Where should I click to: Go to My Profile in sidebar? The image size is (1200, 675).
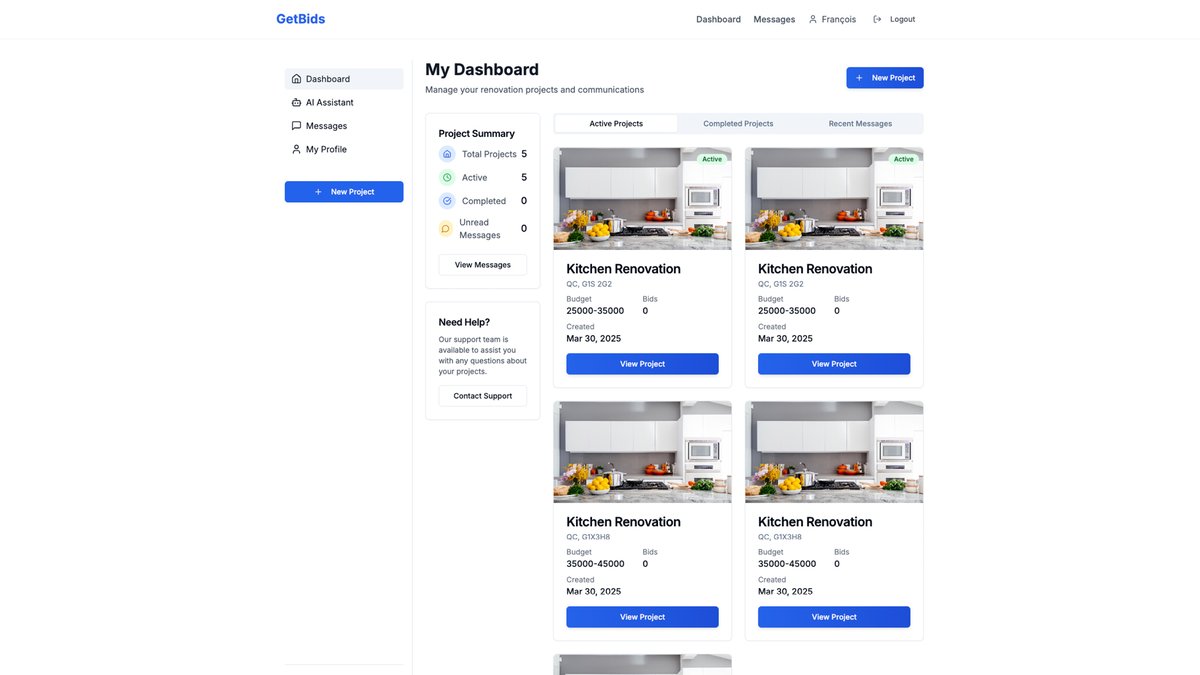click(x=344, y=149)
